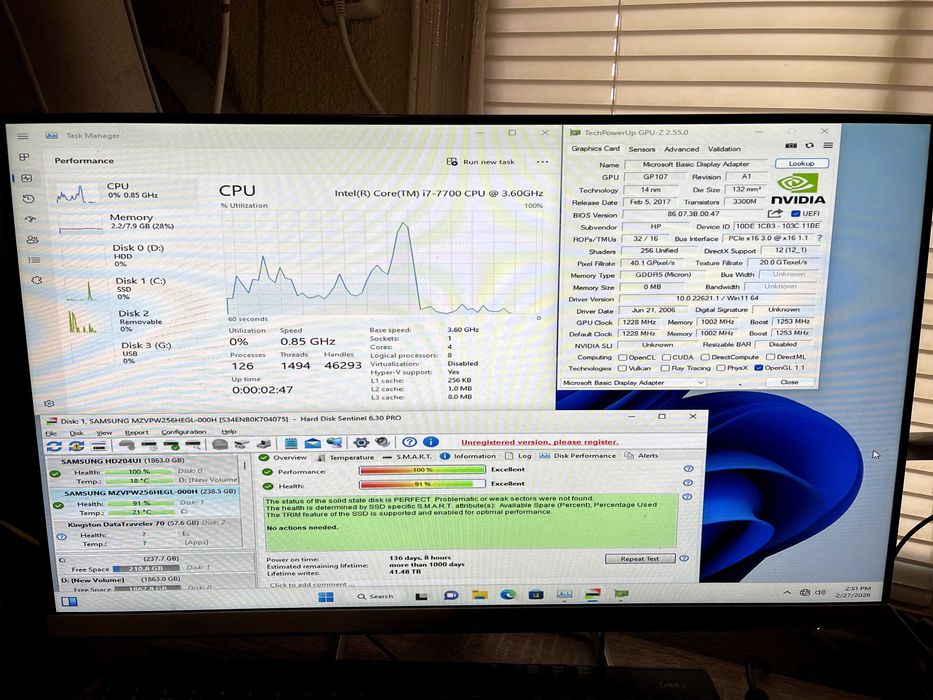Expand GPU-Z adapter selection dropdown
The width and height of the screenshot is (933, 700).
point(700,383)
